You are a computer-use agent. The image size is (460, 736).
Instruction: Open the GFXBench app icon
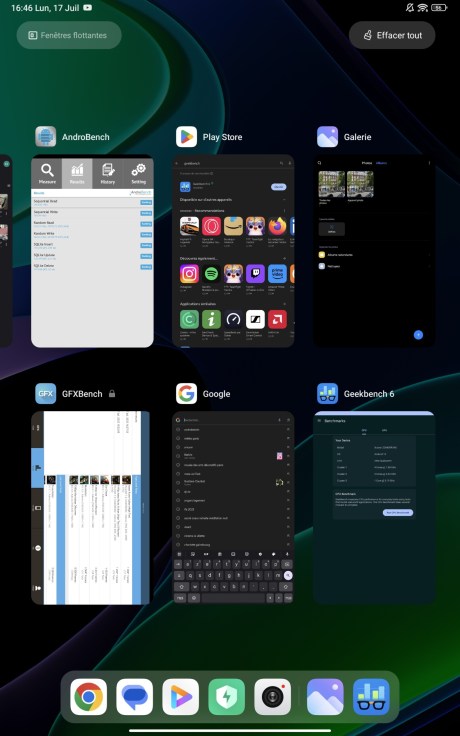click(46, 393)
